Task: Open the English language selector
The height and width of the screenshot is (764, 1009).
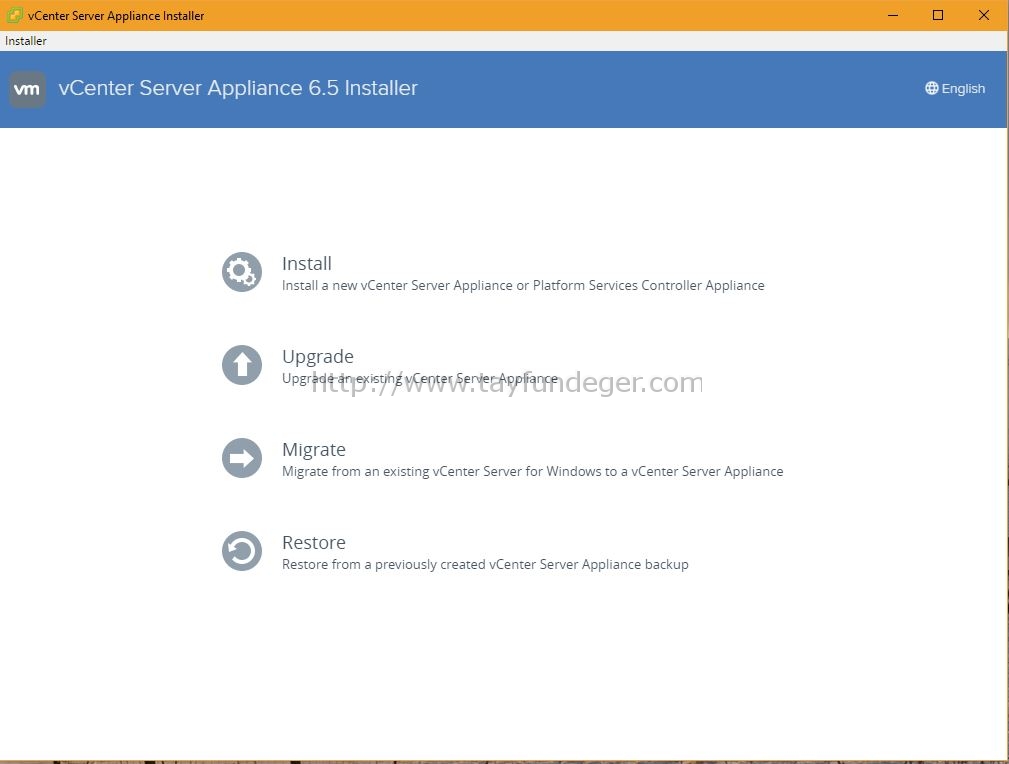Action: 955,88
